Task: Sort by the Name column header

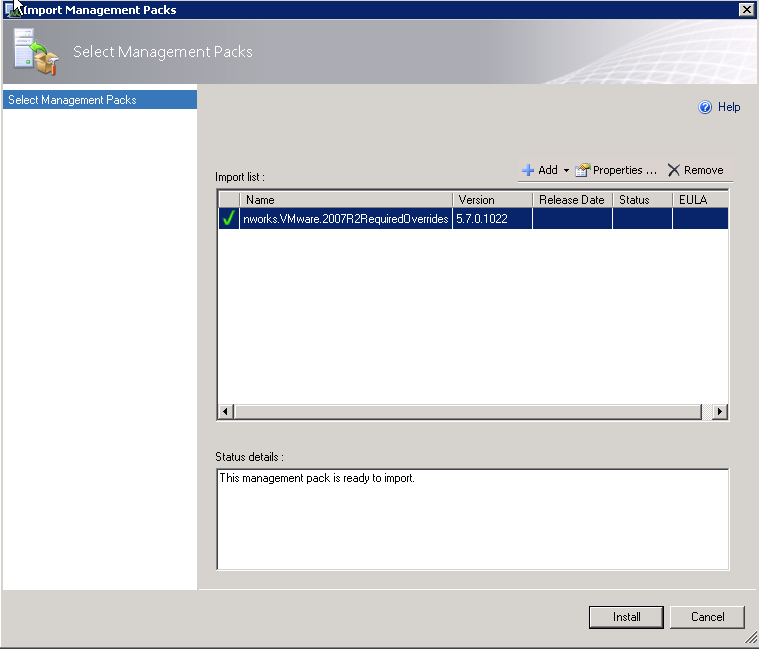Action: tap(346, 199)
